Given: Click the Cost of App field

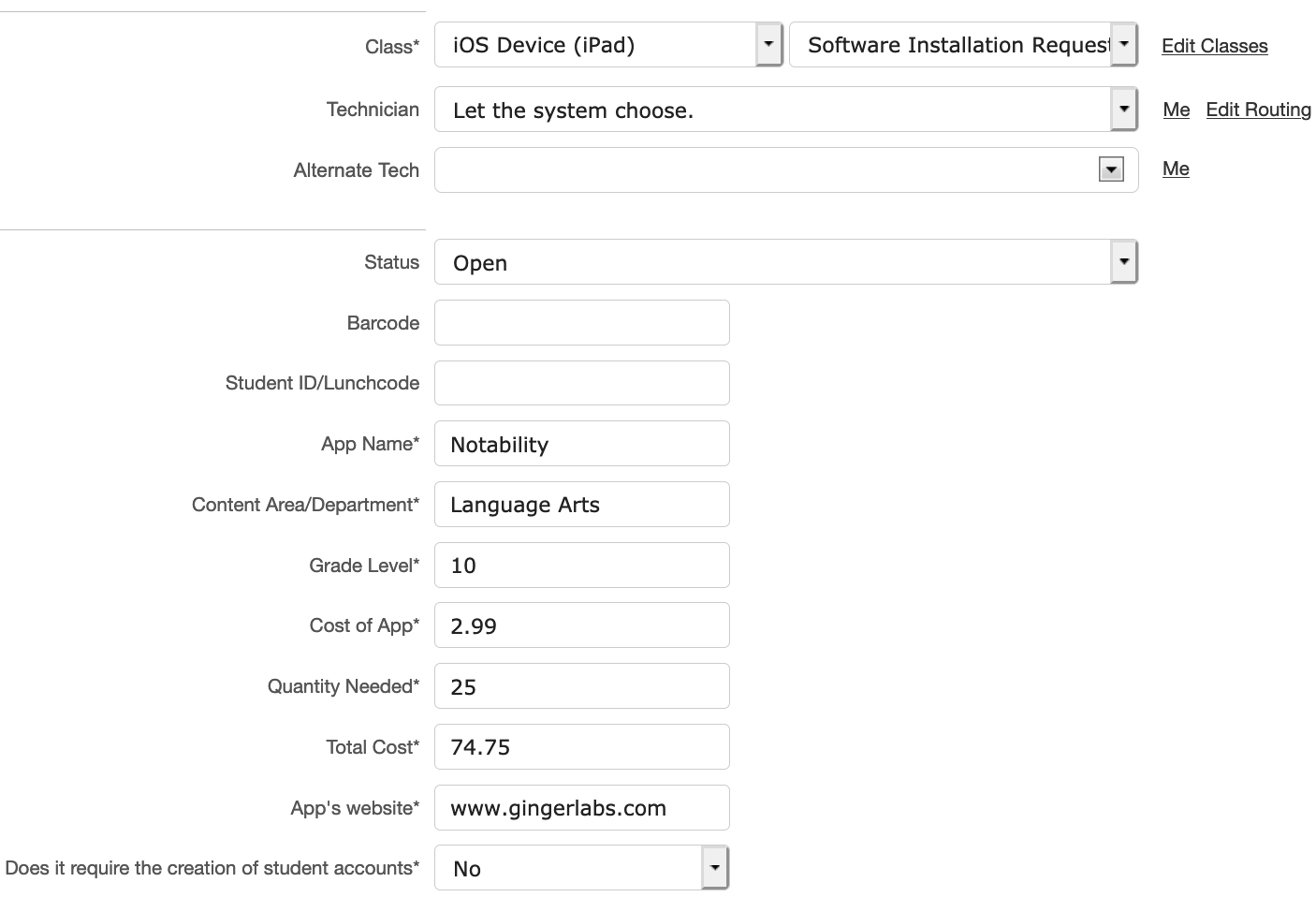Looking at the screenshot, I should 581,625.
